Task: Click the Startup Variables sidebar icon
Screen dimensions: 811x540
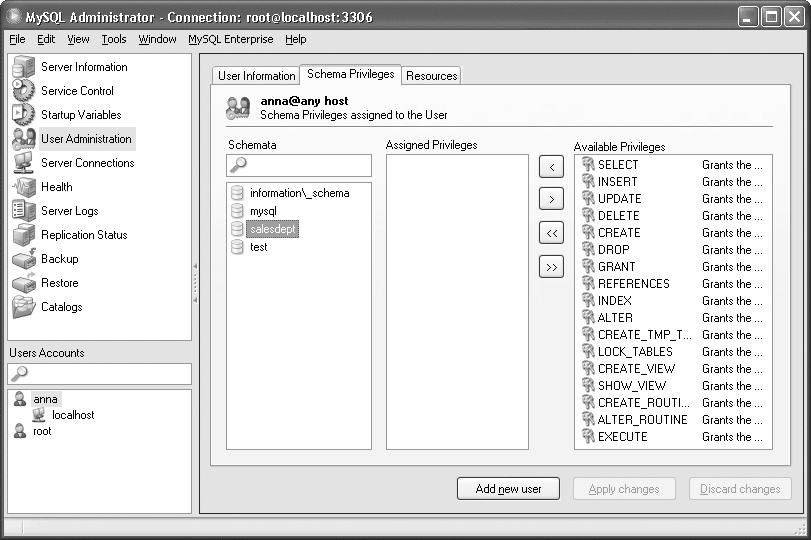Action: 24,115
